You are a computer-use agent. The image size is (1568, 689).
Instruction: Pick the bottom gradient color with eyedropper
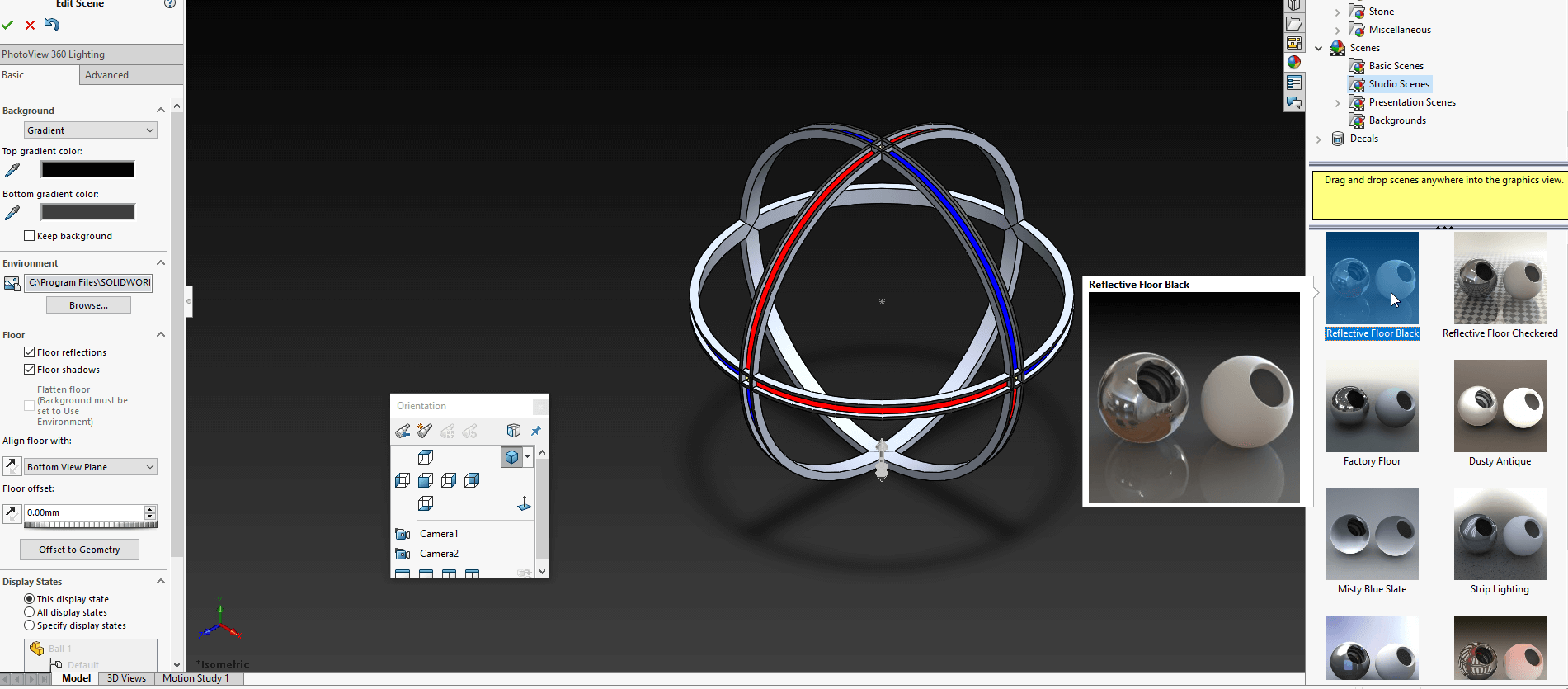tap(12, 213)
